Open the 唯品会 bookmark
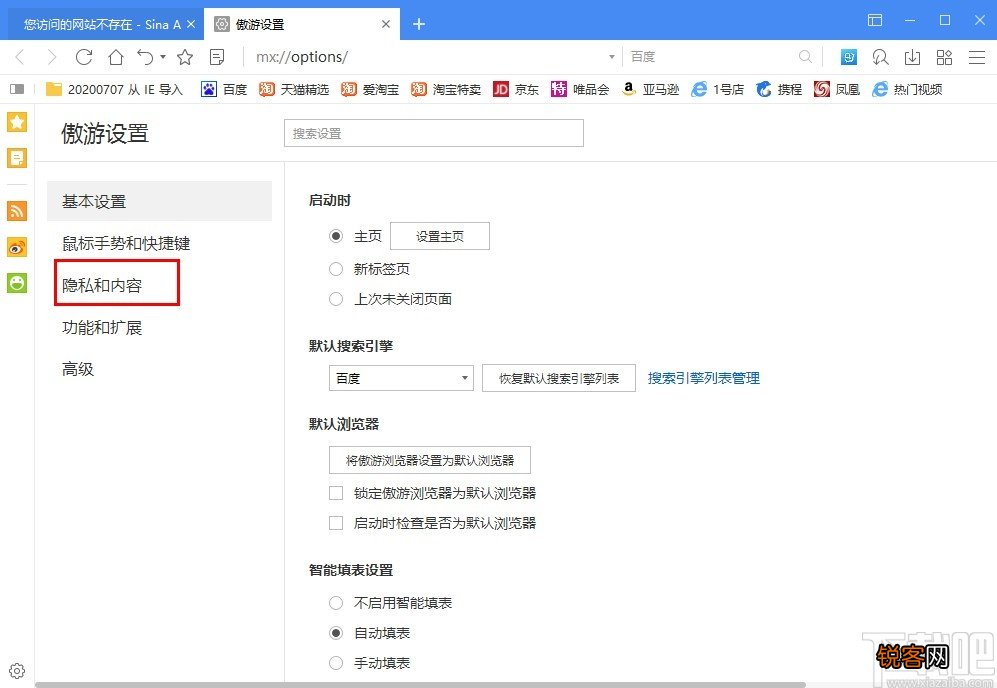The height and width of the screenshot is (688, 997). pos(580,90)
